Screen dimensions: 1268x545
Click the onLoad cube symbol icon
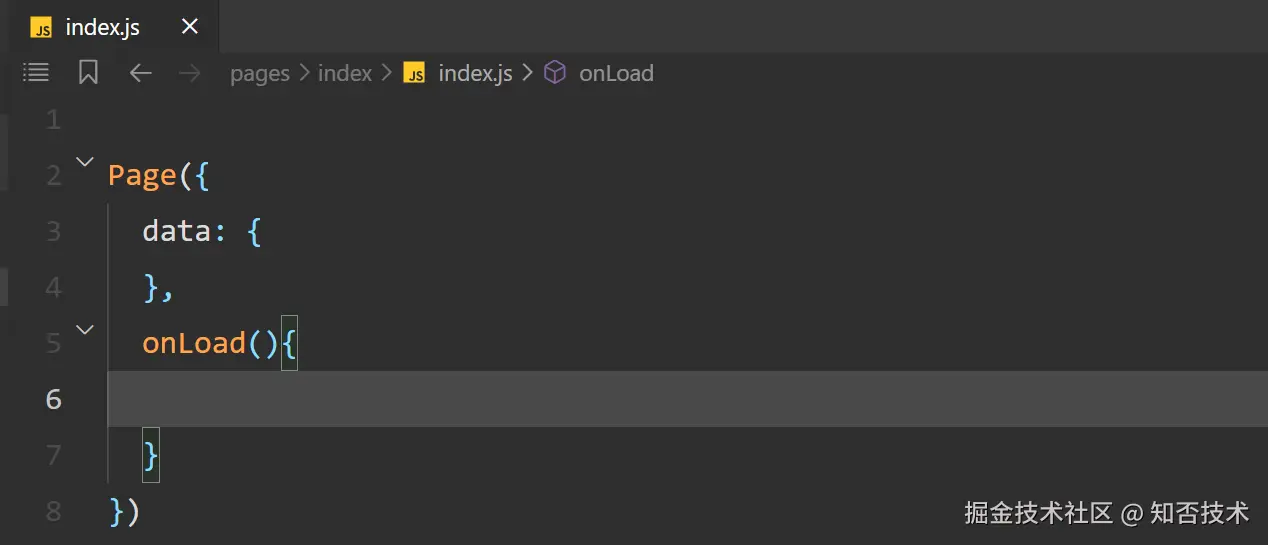[x=555, y=73]
